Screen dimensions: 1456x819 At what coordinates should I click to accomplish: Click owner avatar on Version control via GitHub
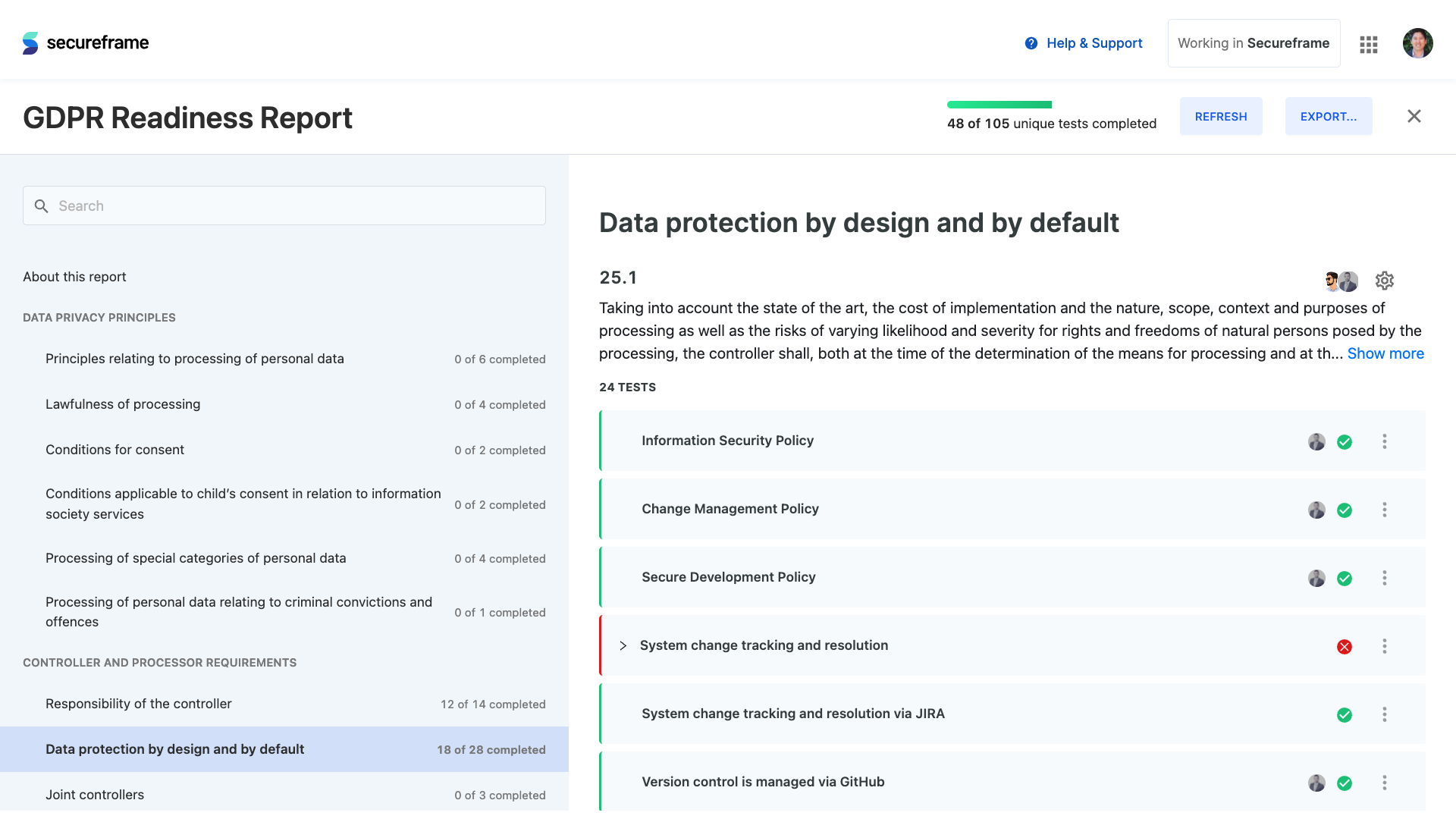tap(1316, 783)
